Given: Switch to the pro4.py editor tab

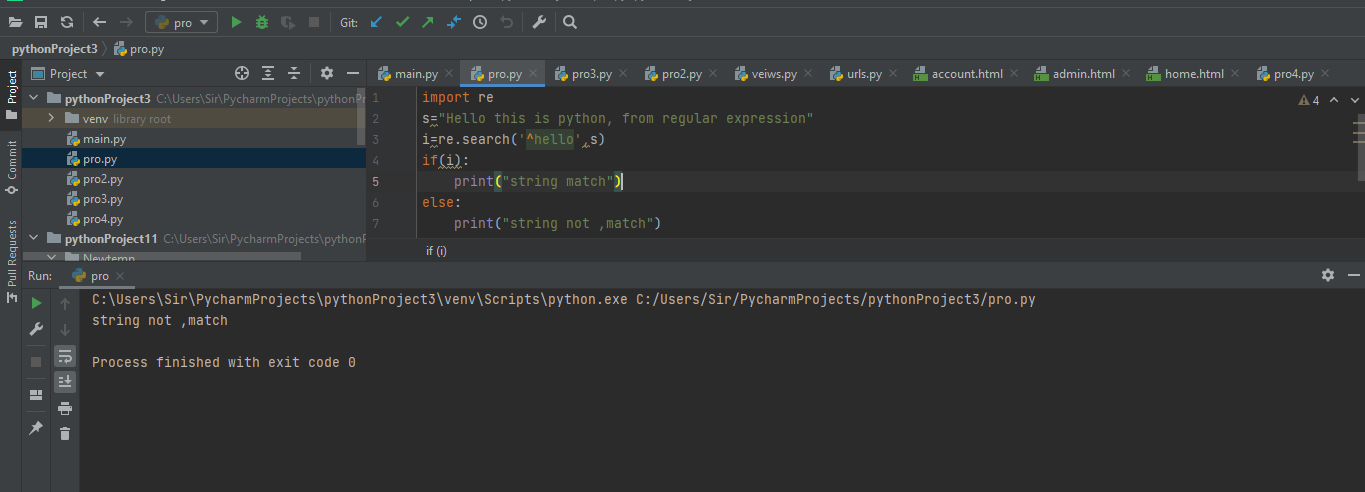Looking at the screenshot, I should tap(1293, 74).
